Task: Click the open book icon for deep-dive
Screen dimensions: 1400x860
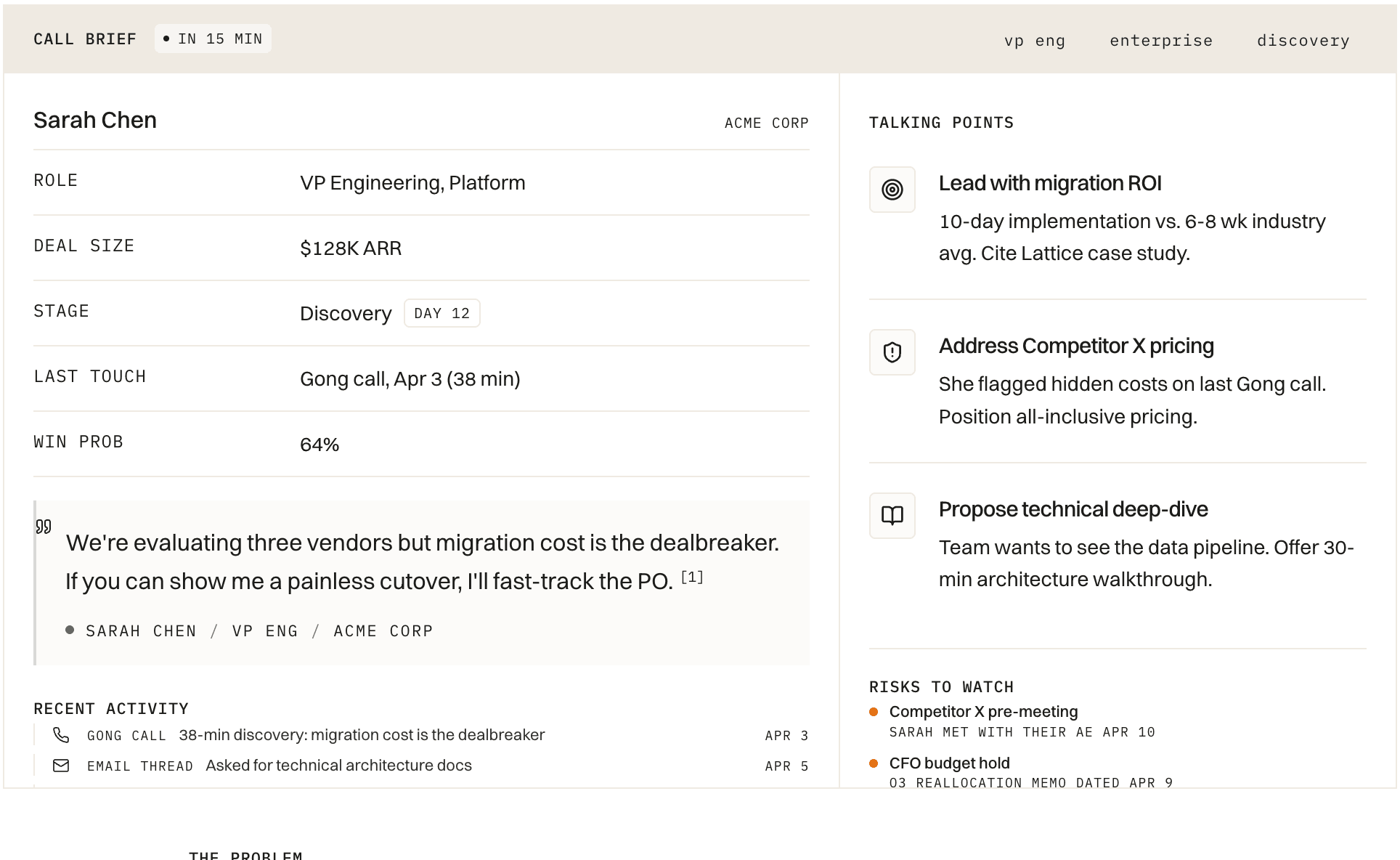Action: [x=892, y=516]
